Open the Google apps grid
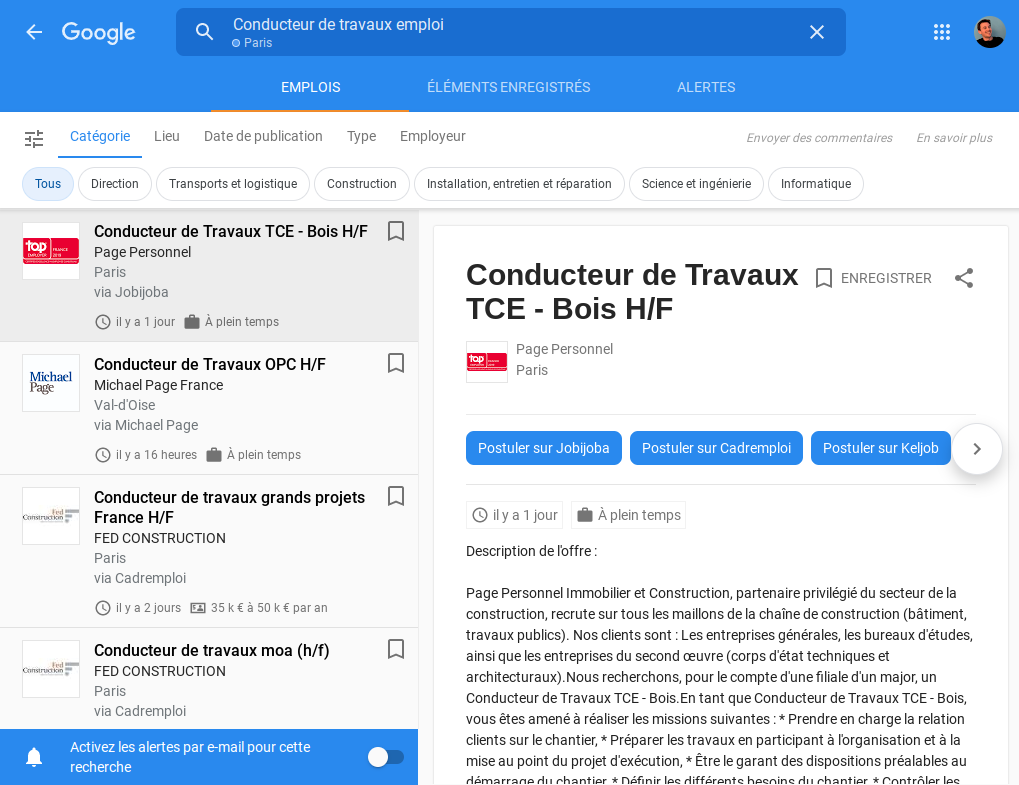This screenshot has height=785, width=1019. coord(942,32)
